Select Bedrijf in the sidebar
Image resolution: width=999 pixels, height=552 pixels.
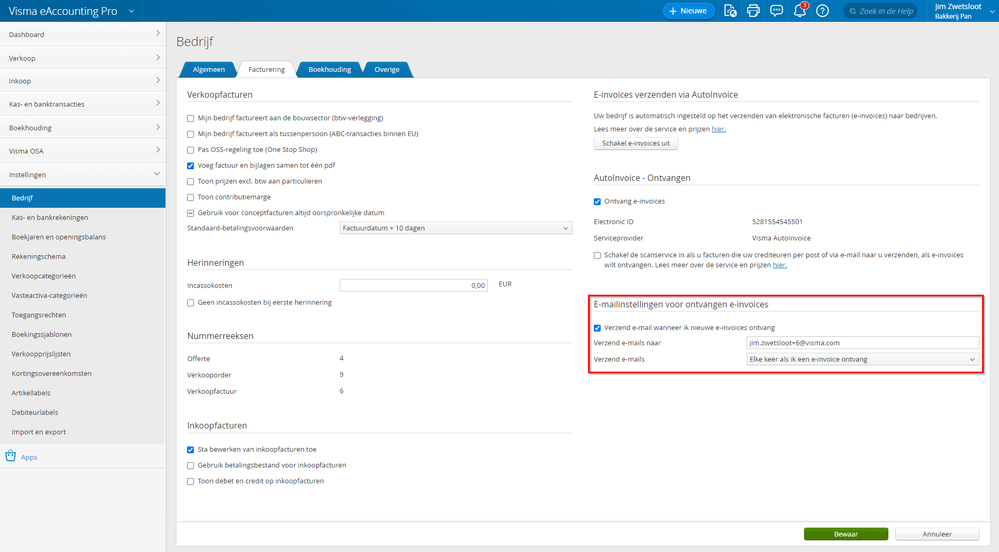point(83,198)
